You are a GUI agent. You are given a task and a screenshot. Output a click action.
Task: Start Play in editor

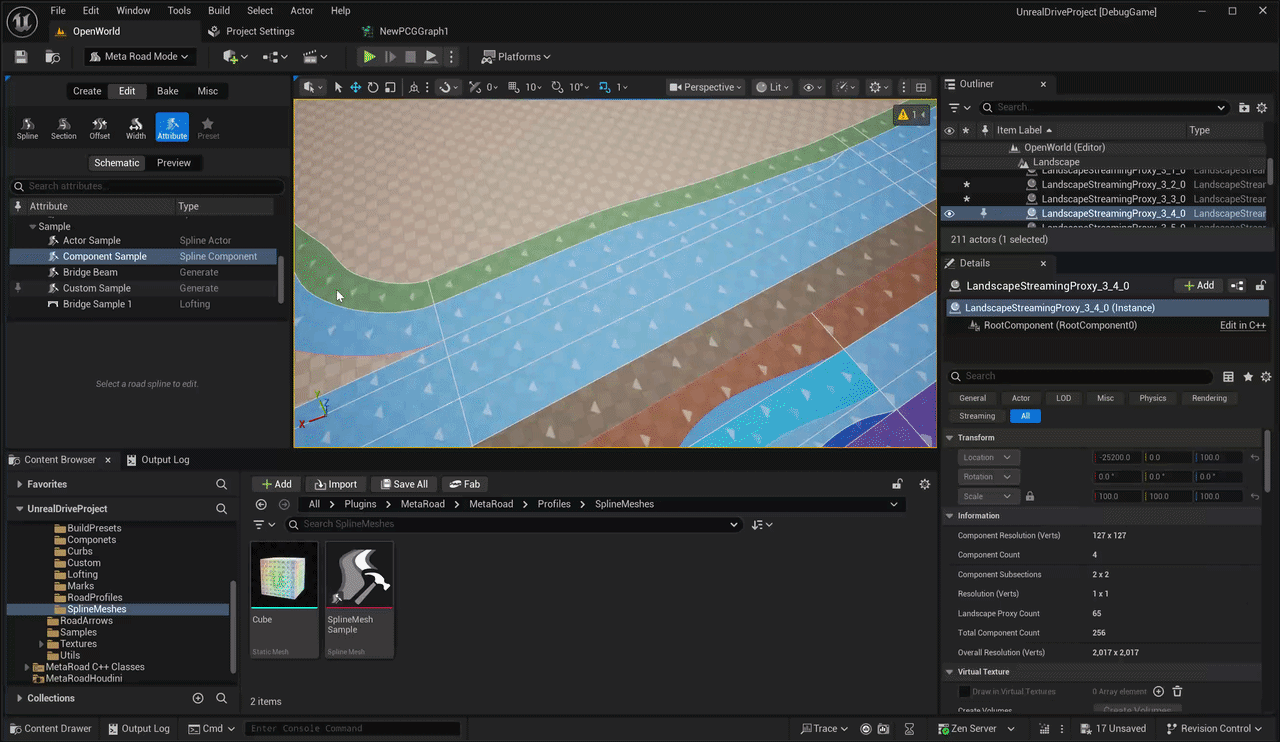tap(369, 57)
